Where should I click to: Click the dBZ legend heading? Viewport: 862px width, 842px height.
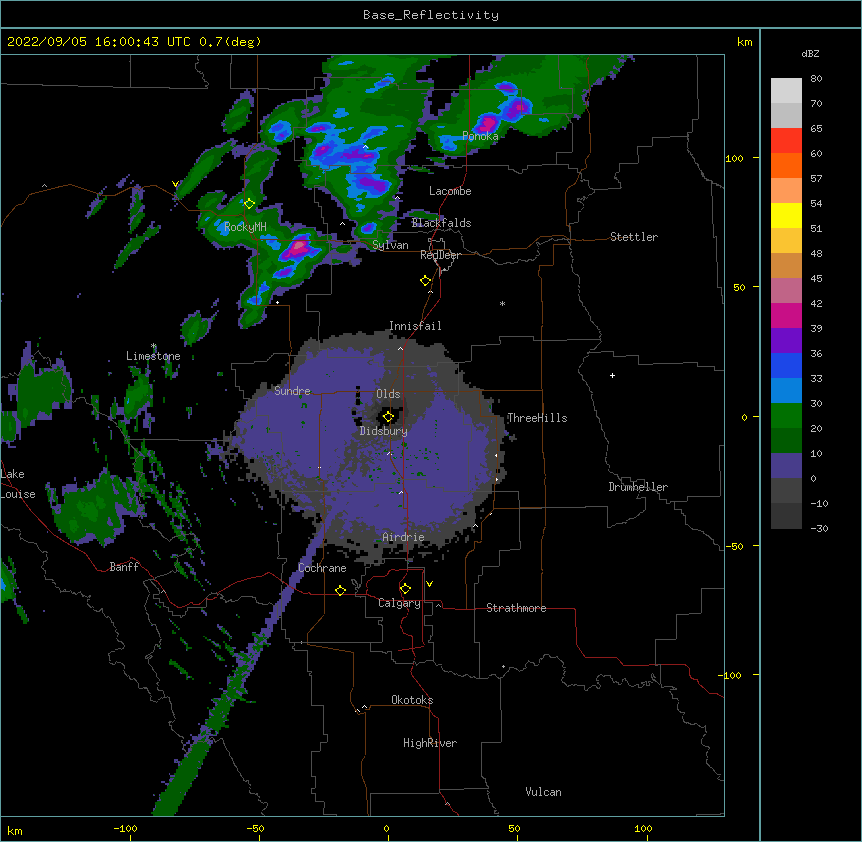point(810,53)
